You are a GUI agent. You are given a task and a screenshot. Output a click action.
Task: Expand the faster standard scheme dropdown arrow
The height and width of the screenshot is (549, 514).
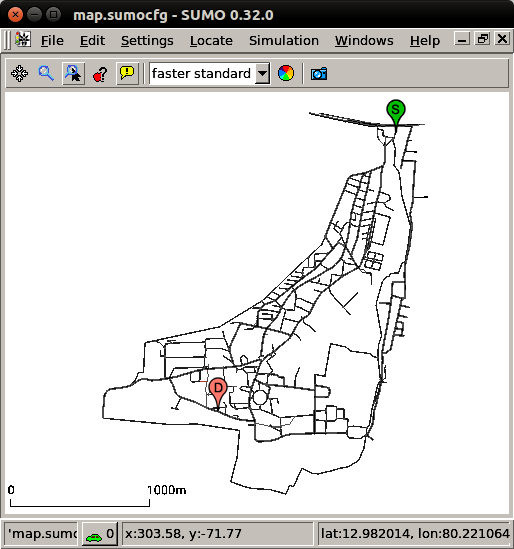pyautogui.click(x=262, y=74)
